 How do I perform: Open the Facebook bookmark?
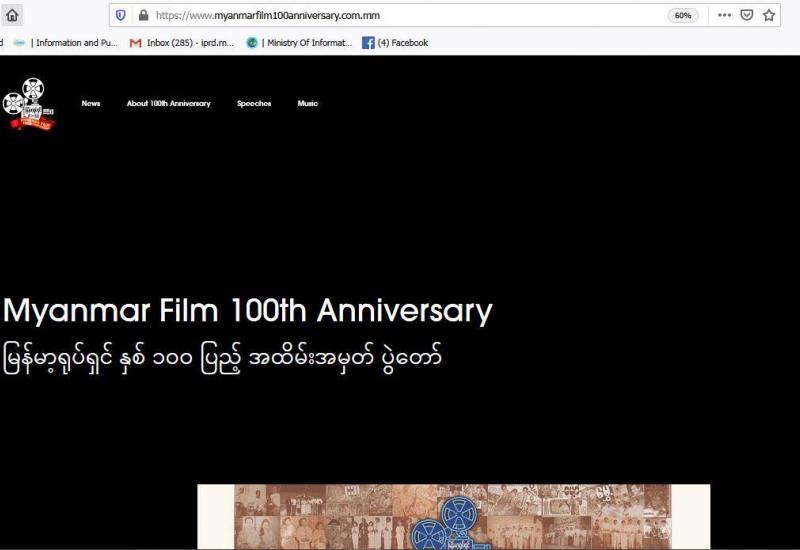(395, 43)
